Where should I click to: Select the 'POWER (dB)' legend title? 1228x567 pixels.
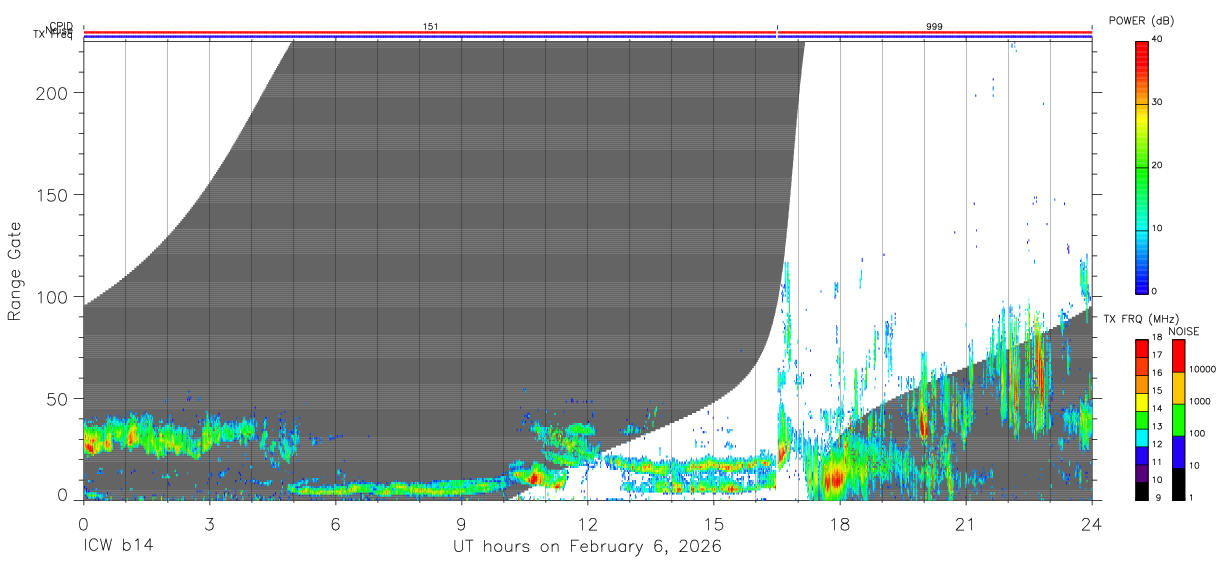pyautogui.click(x=1141, y=21)
